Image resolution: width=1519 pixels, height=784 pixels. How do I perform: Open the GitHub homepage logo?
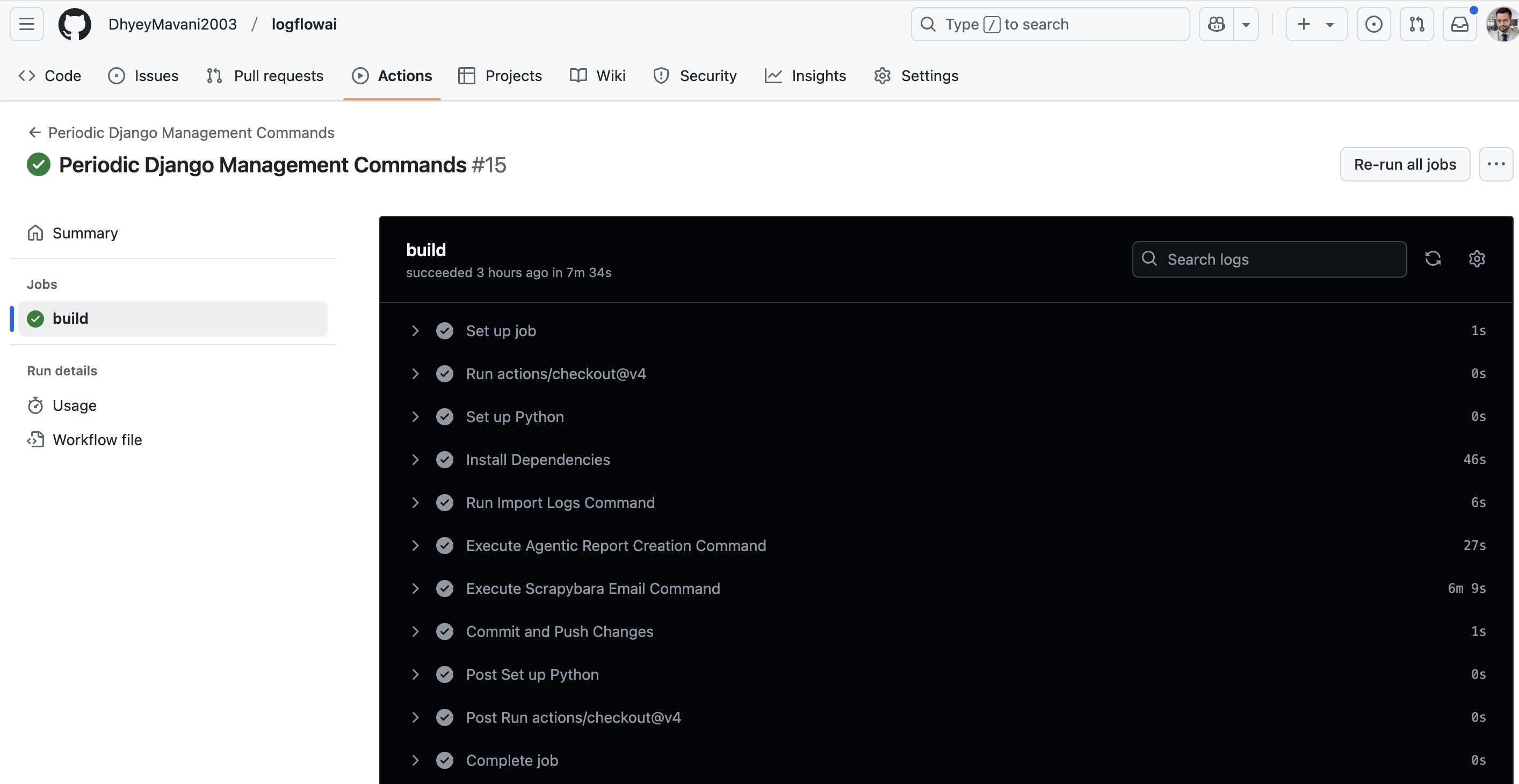74,24
